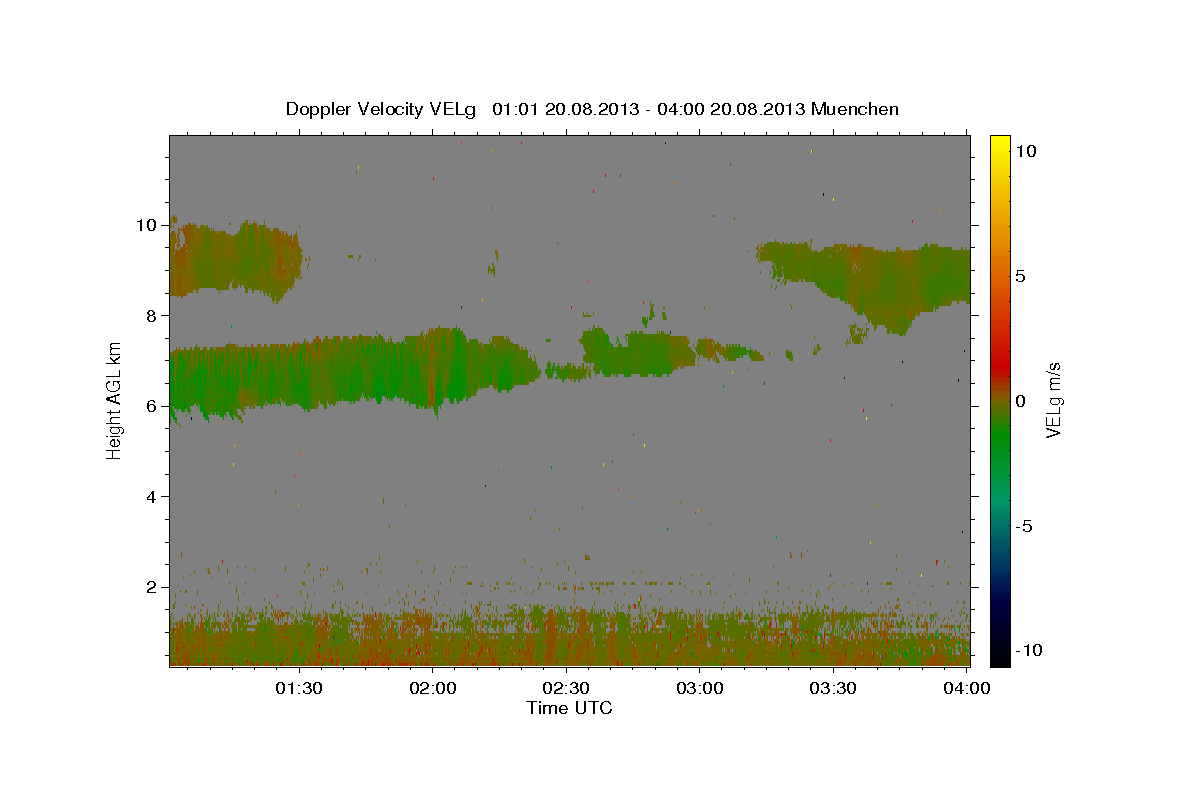Click the yellow top of the colorbar

pyautogui.click(x=1000, y=145)
